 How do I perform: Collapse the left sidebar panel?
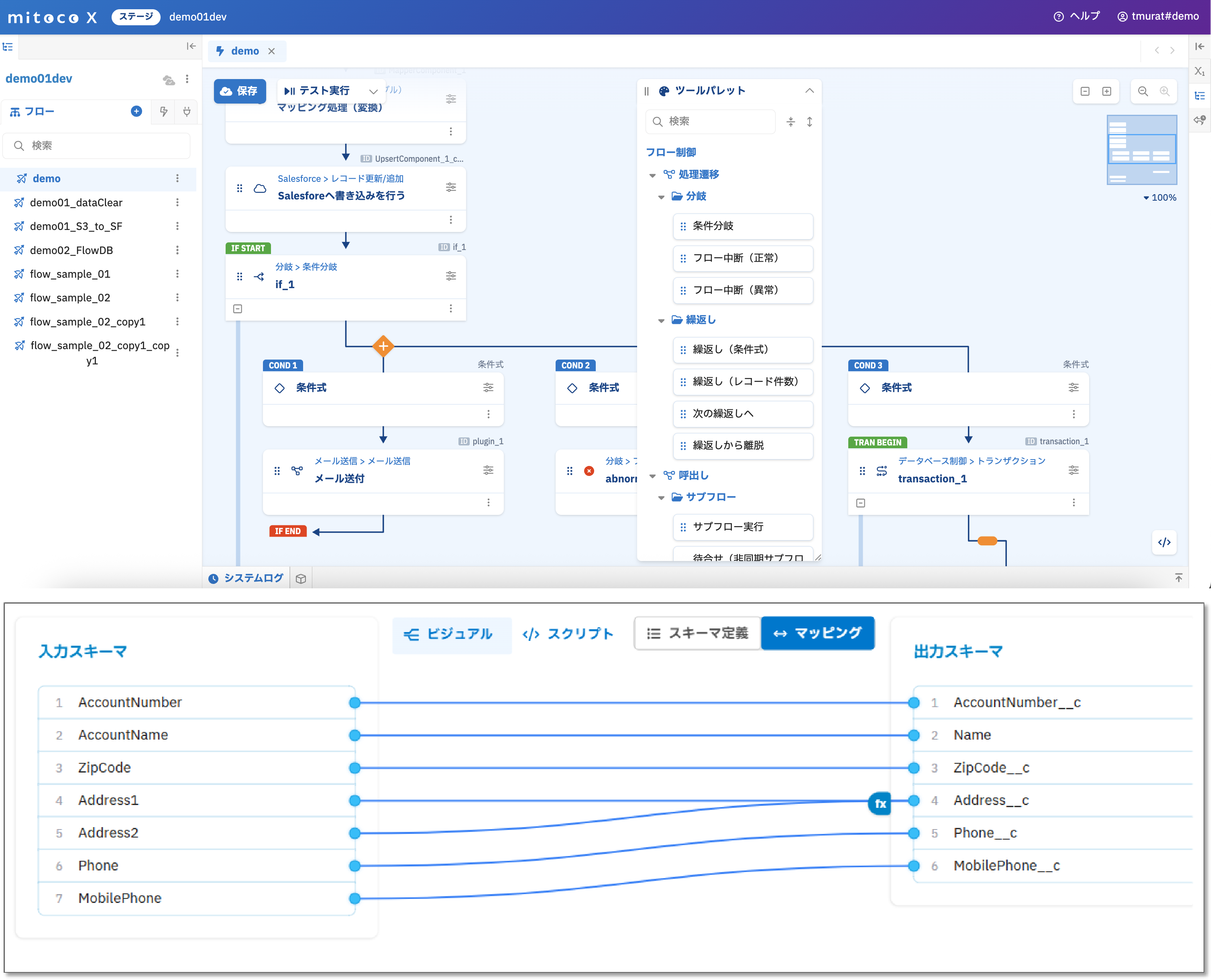(191, 46)
